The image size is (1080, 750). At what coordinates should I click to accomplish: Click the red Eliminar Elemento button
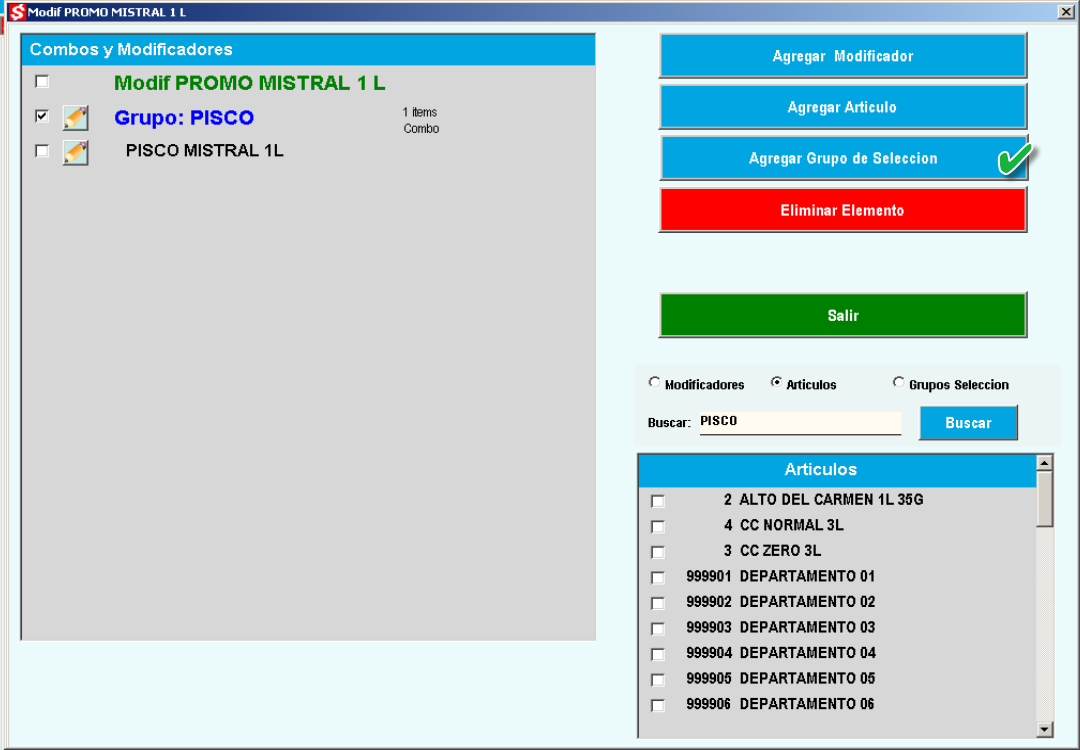pyautogui.click(x=843, y=210)
